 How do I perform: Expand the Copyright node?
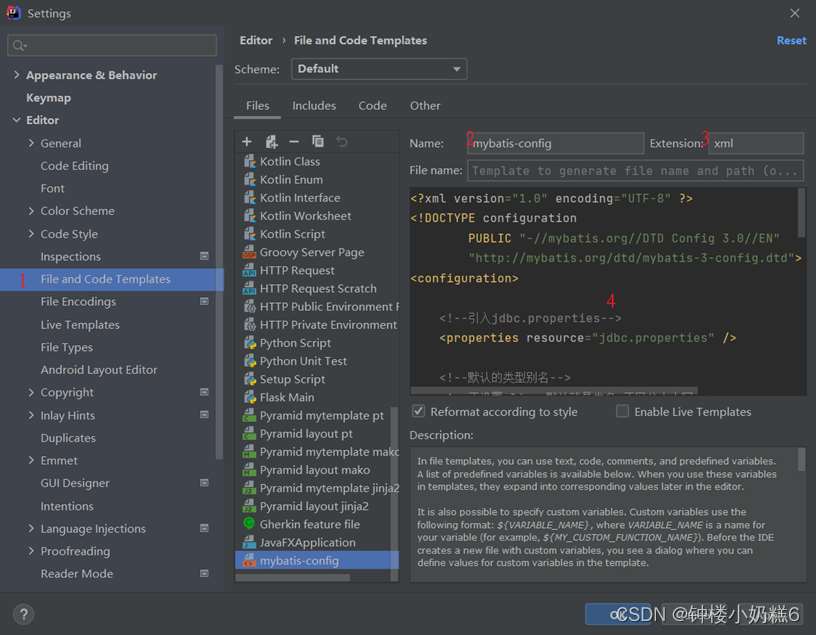[31, 392]
